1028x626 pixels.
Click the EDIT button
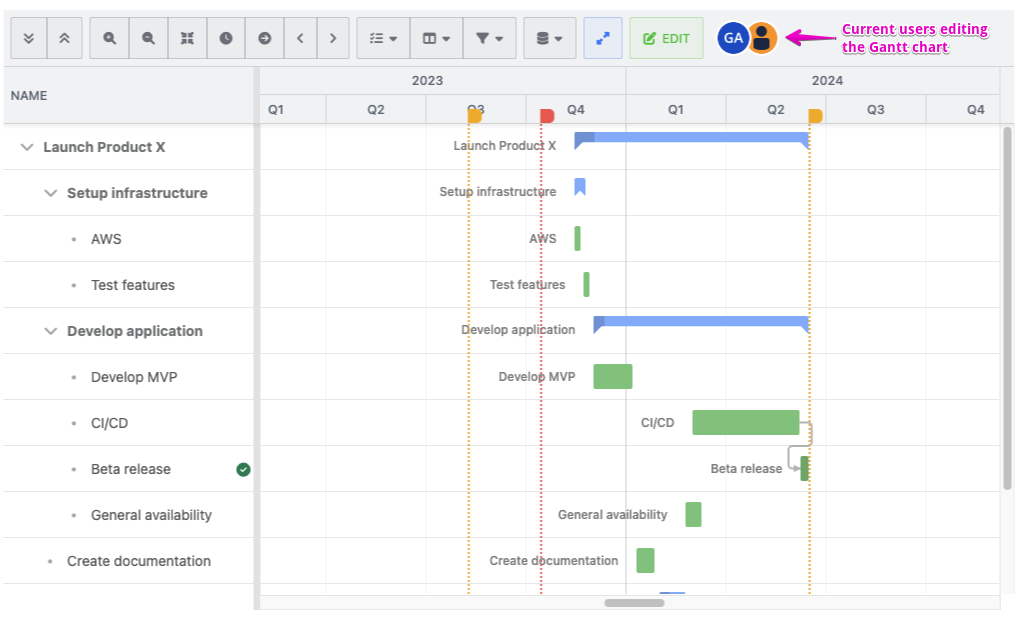(666, 38)
